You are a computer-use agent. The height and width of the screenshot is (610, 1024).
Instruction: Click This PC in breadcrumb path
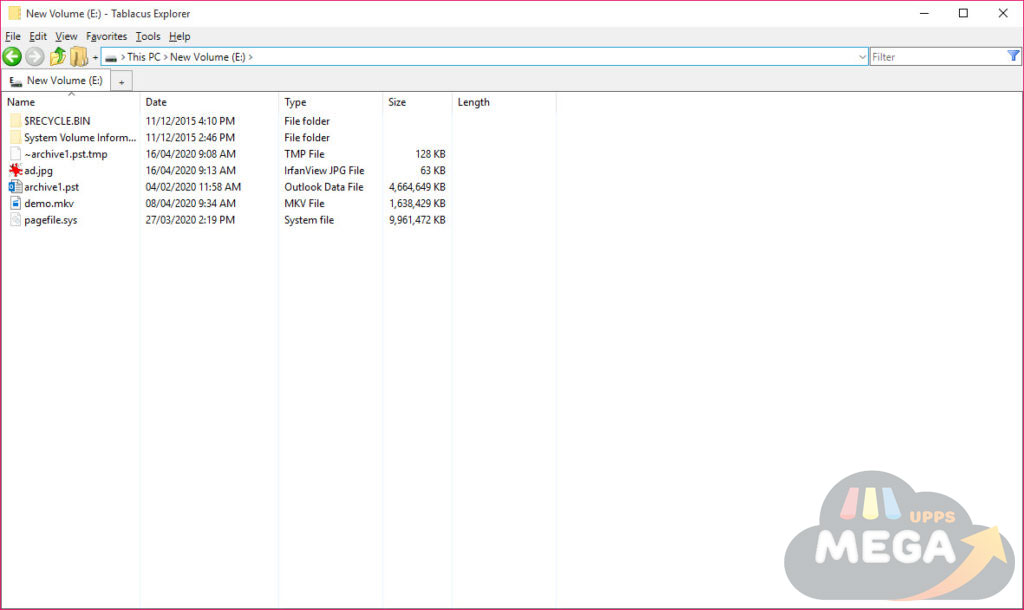[x=144, y=57]
